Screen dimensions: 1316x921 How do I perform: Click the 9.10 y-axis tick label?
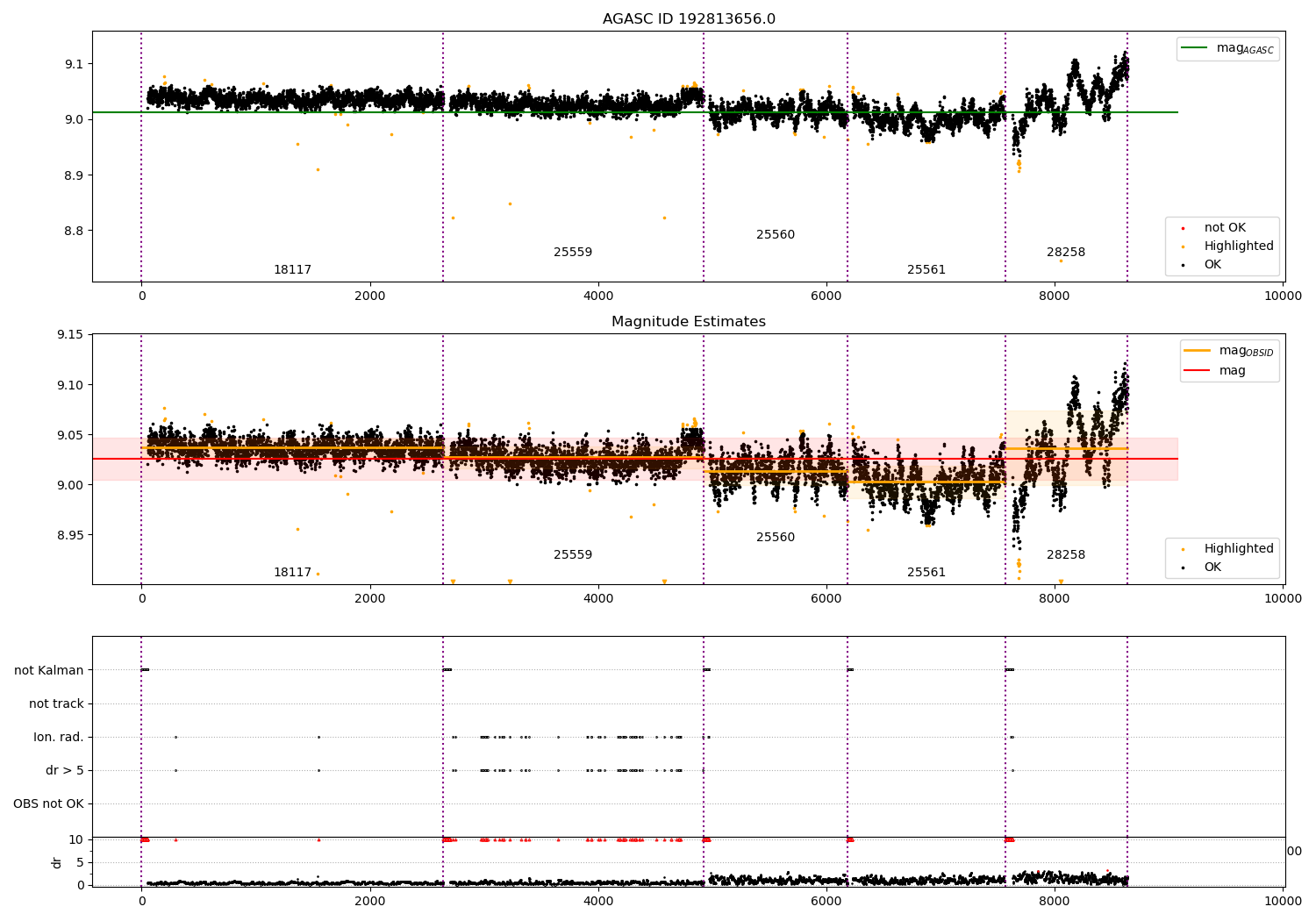(x=70, y=385)
